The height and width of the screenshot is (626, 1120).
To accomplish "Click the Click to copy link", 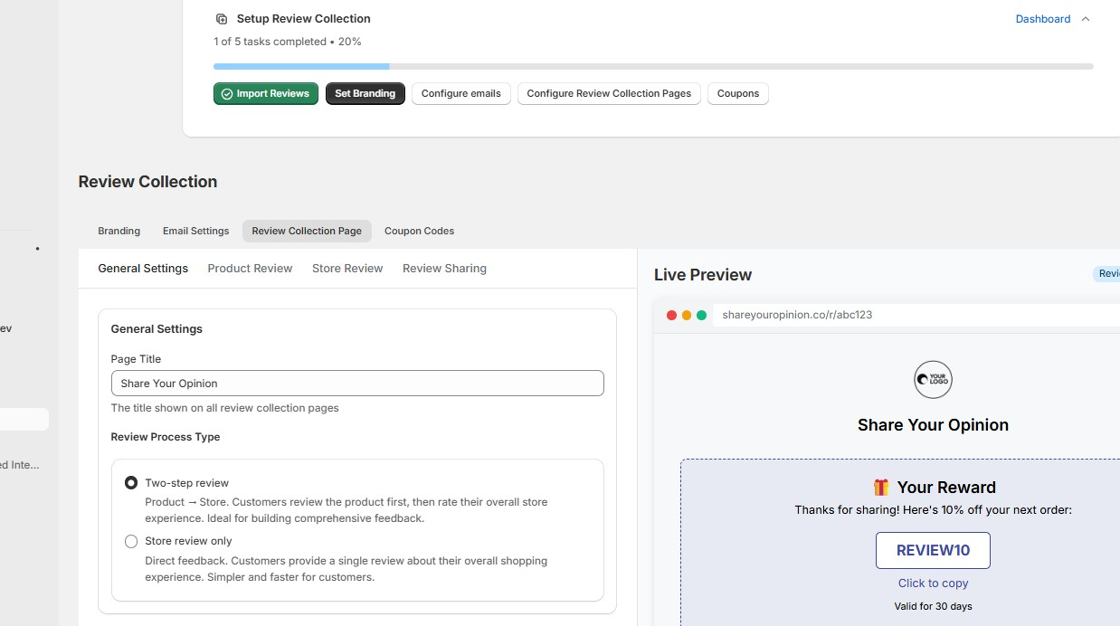I will point(933,583).
